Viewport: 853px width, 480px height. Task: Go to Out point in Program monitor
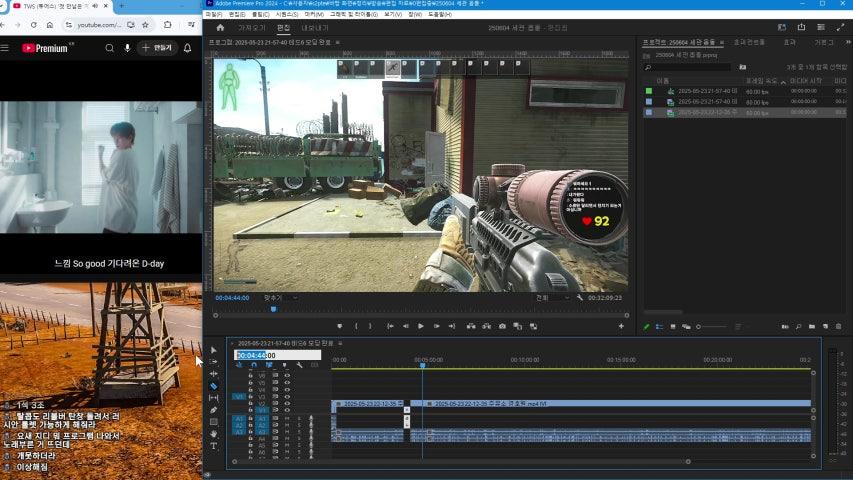452,326
